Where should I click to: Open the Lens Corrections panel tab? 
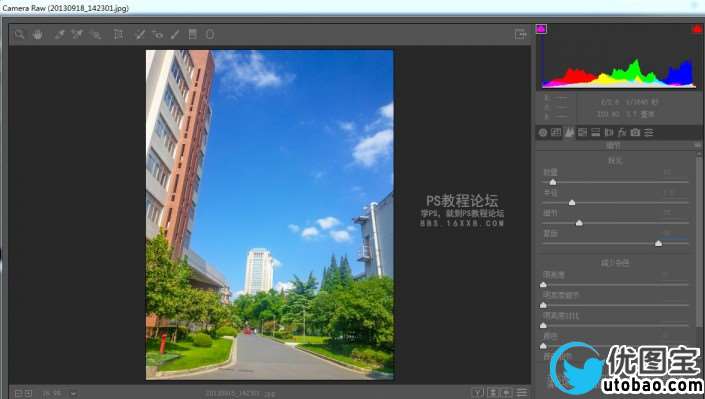(609, 132)
